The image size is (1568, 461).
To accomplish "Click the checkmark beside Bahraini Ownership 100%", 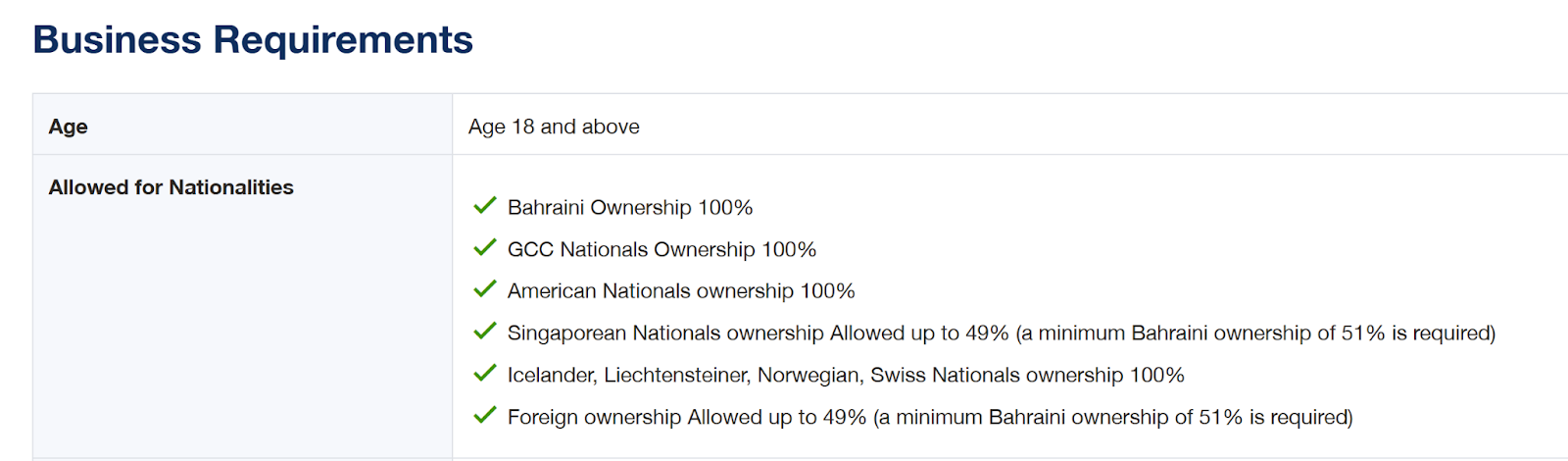I will click(484, 205).
